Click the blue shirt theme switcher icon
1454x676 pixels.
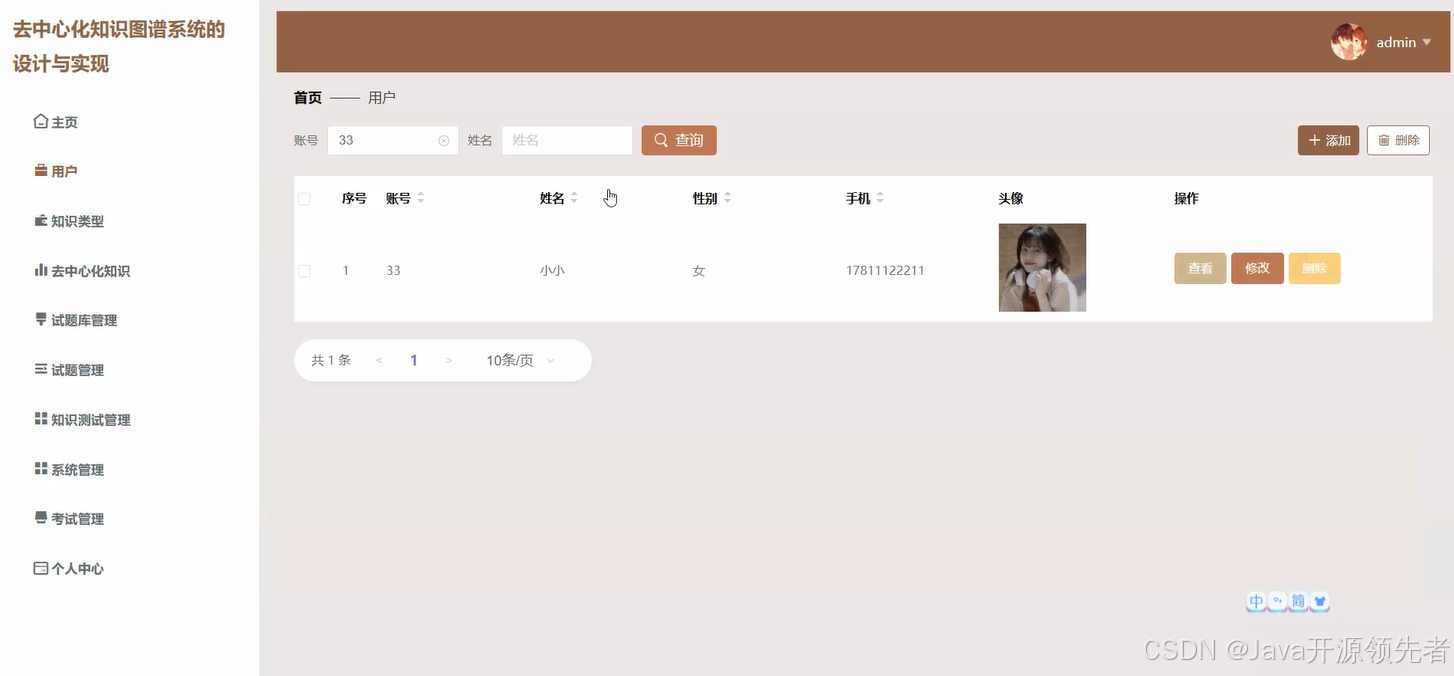click(x=1319, y=600)
